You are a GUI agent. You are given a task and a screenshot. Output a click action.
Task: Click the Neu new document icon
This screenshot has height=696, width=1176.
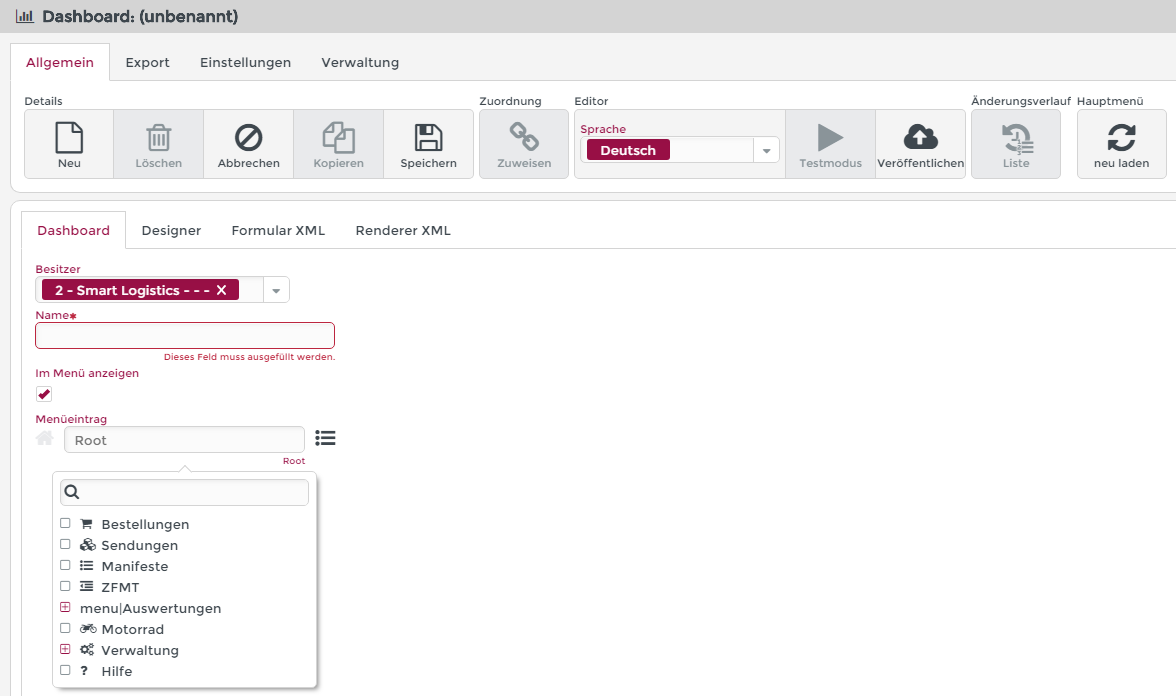click(68, 138)
